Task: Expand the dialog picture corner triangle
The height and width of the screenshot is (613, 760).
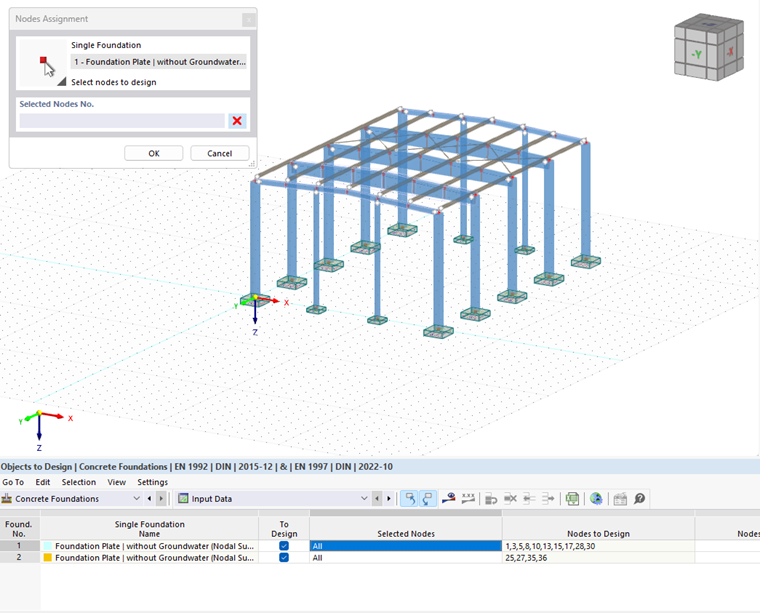Action: 62,82
